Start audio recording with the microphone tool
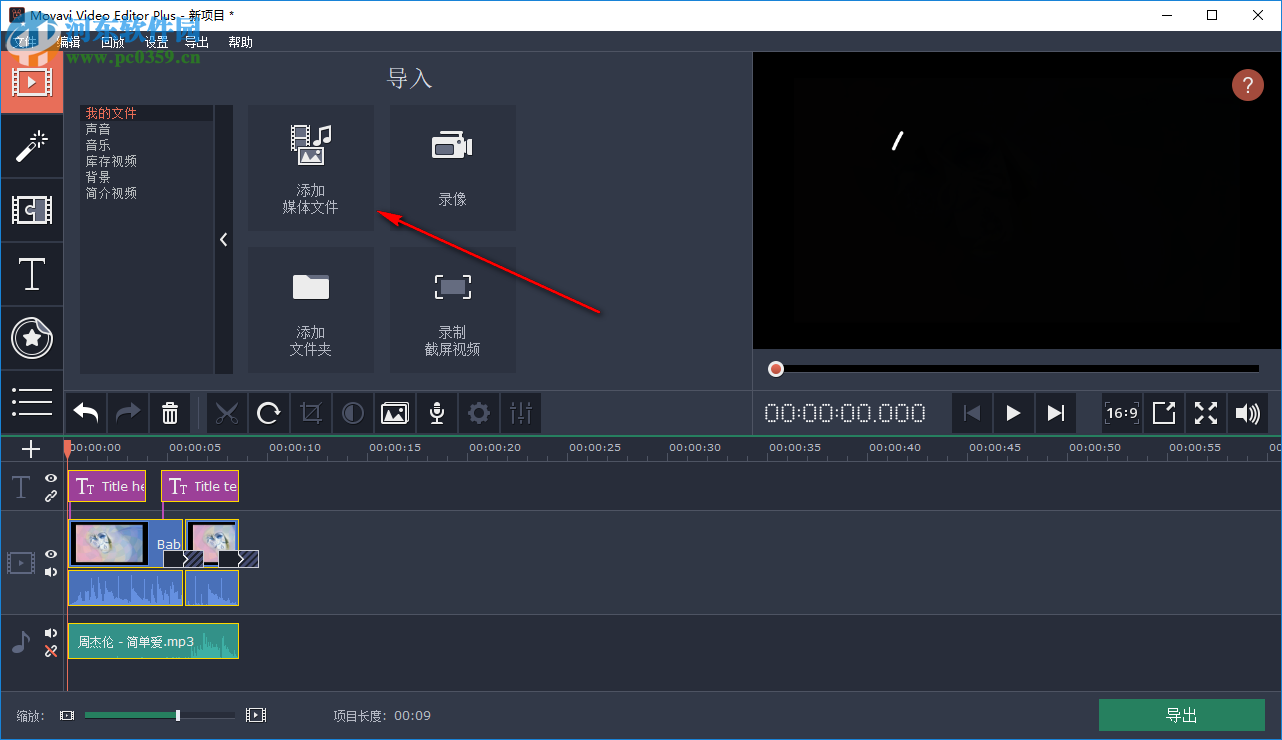 tap(437, 412)
